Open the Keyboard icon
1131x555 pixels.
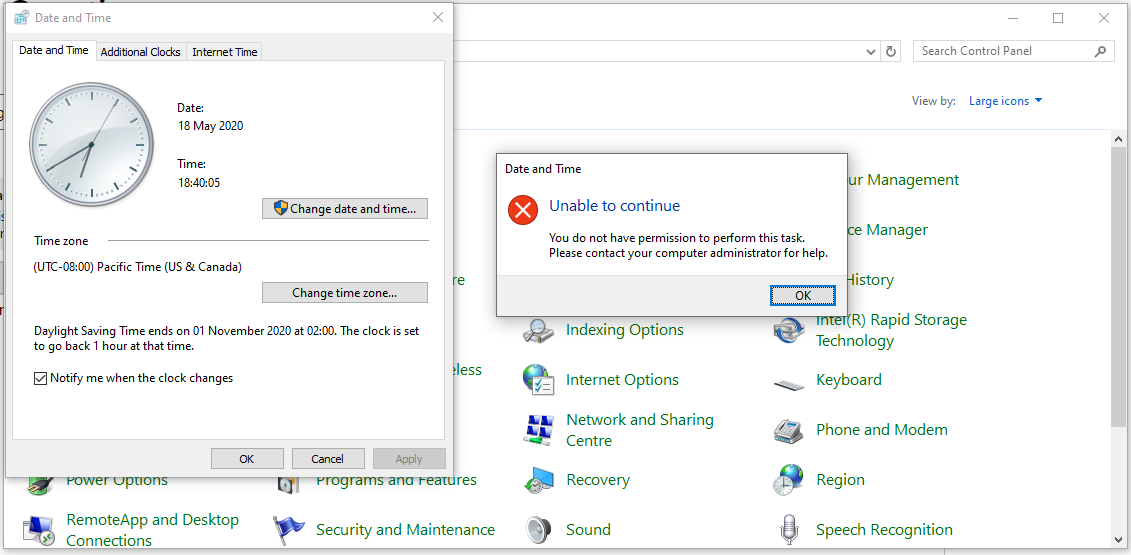pos(788,383)
